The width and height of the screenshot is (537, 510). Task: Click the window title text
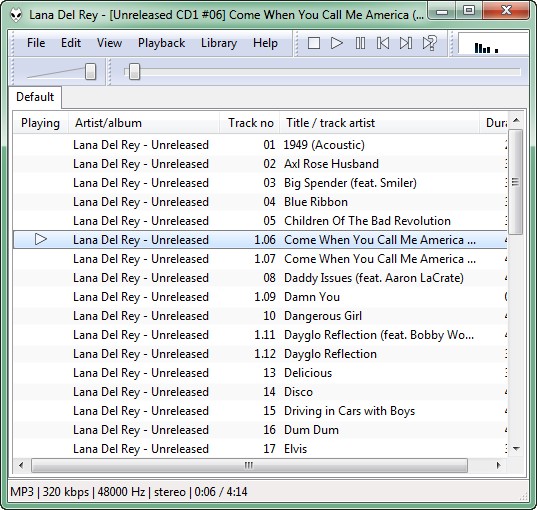[226, 15]
